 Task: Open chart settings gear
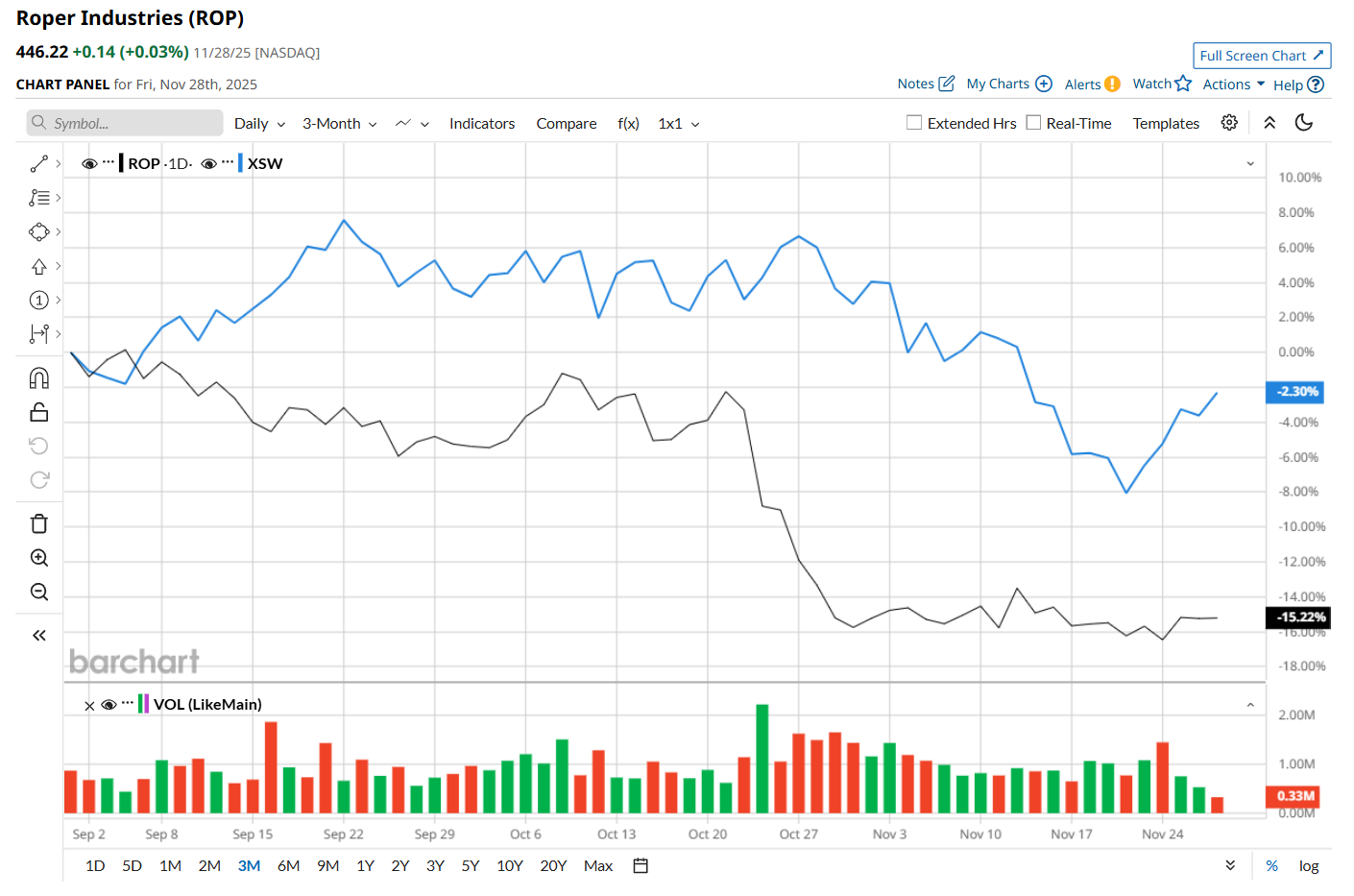tap(1229, 123)
